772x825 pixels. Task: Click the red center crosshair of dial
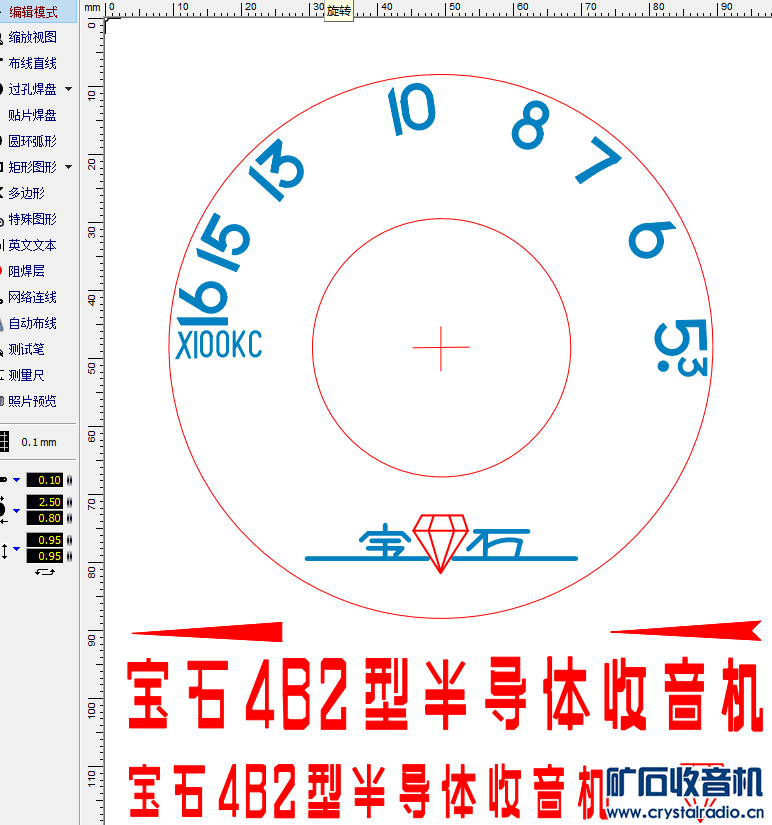tap(441, 348)
